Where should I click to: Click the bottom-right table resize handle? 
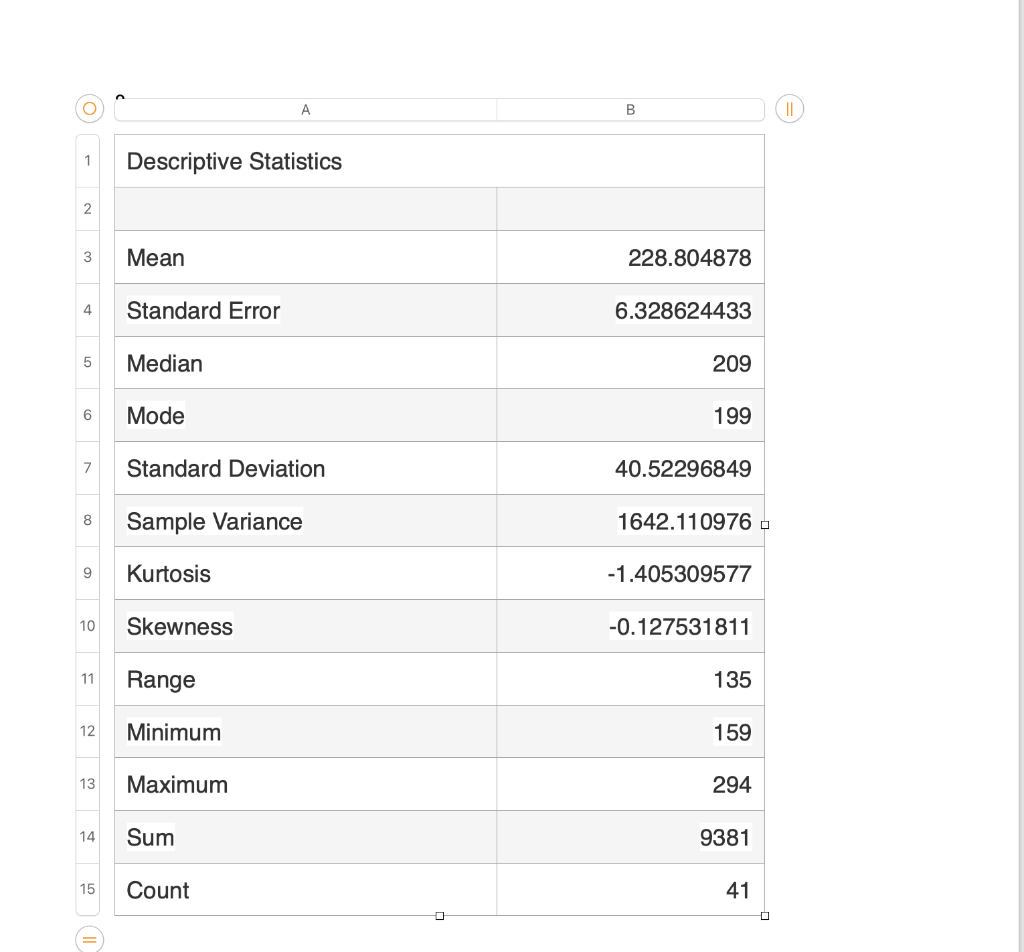coord(765,916)
